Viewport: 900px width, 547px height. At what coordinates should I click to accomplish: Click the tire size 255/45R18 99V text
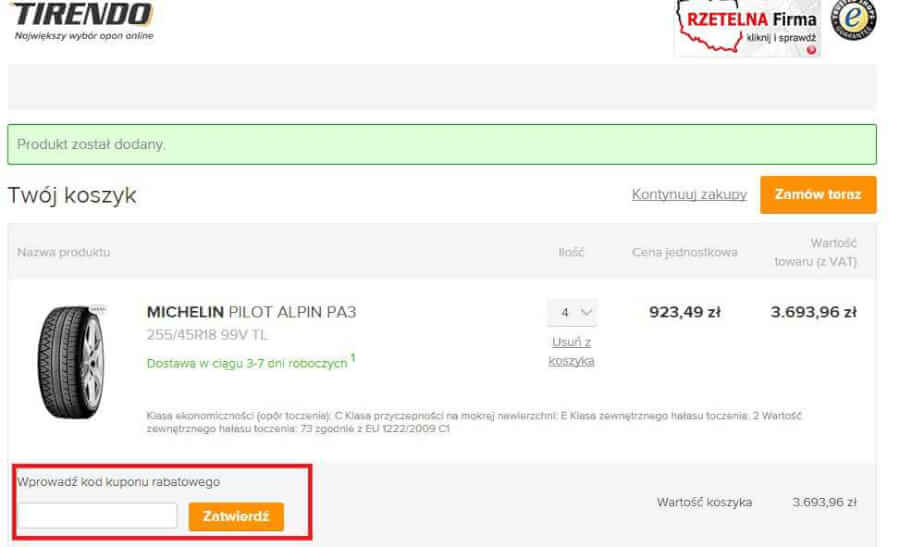click(x=207, y=335)
